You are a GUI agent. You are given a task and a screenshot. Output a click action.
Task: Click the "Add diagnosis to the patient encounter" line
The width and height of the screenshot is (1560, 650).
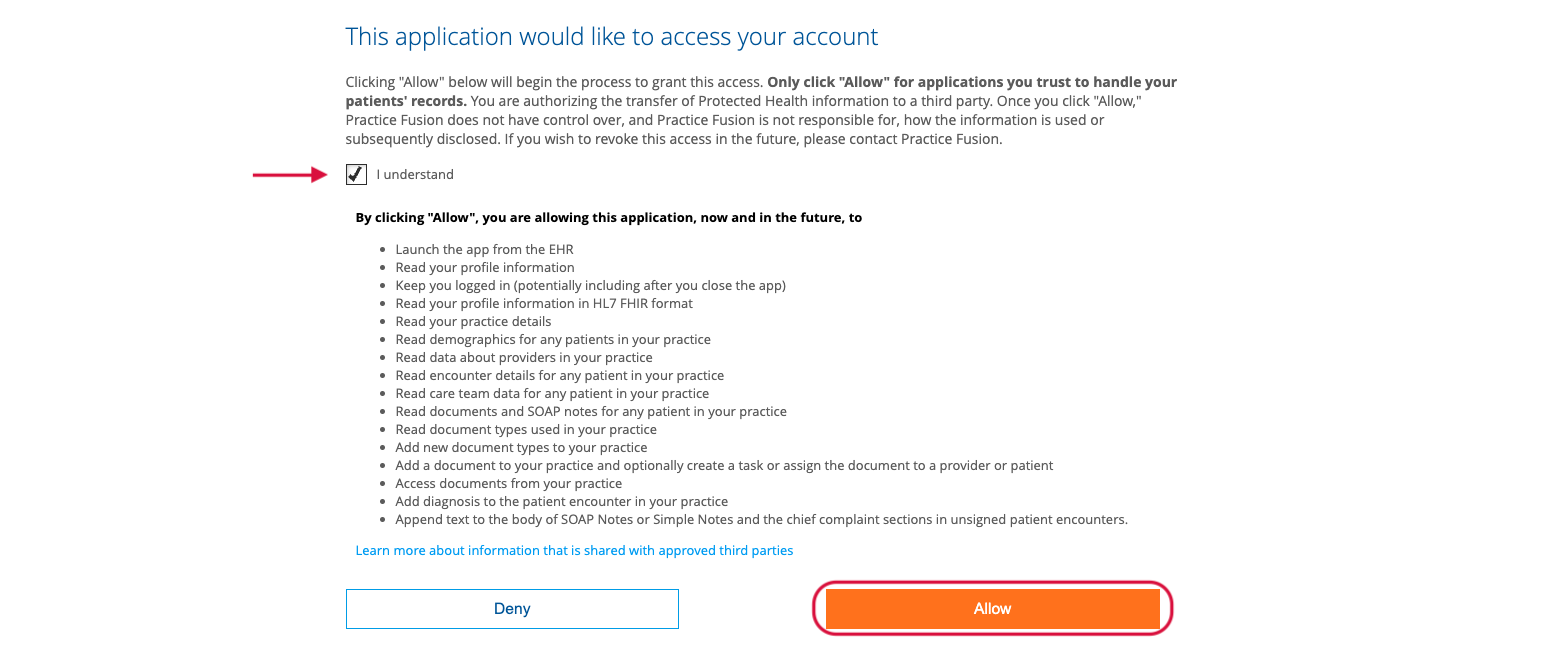(561, 501)
